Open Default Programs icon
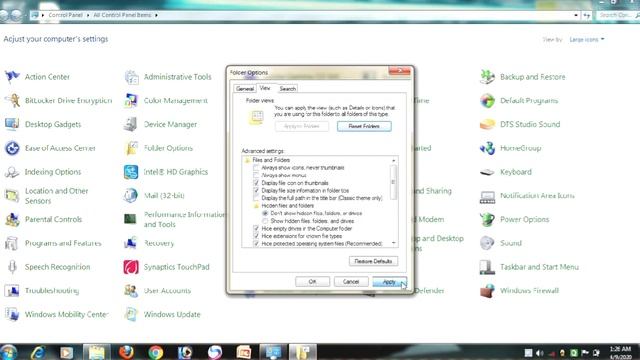This screenshot has width=640, height=360. [487, 100]
